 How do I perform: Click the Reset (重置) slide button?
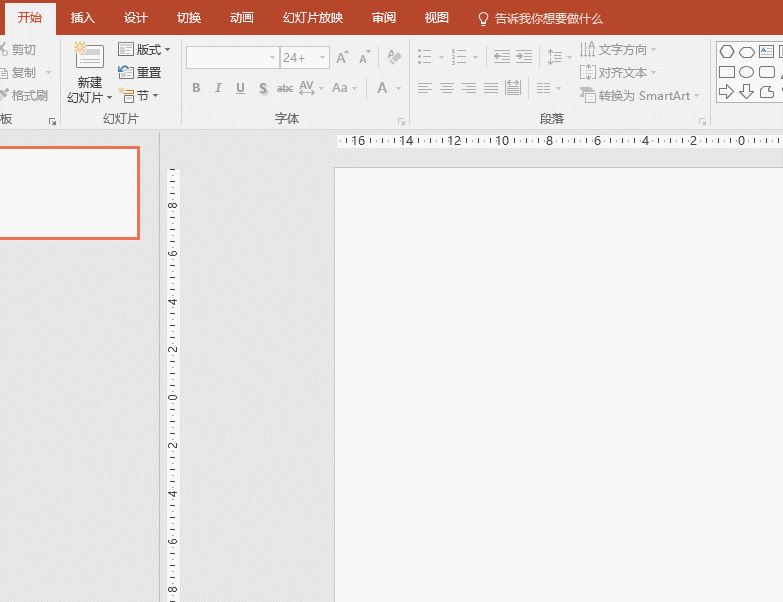[140, 72]
